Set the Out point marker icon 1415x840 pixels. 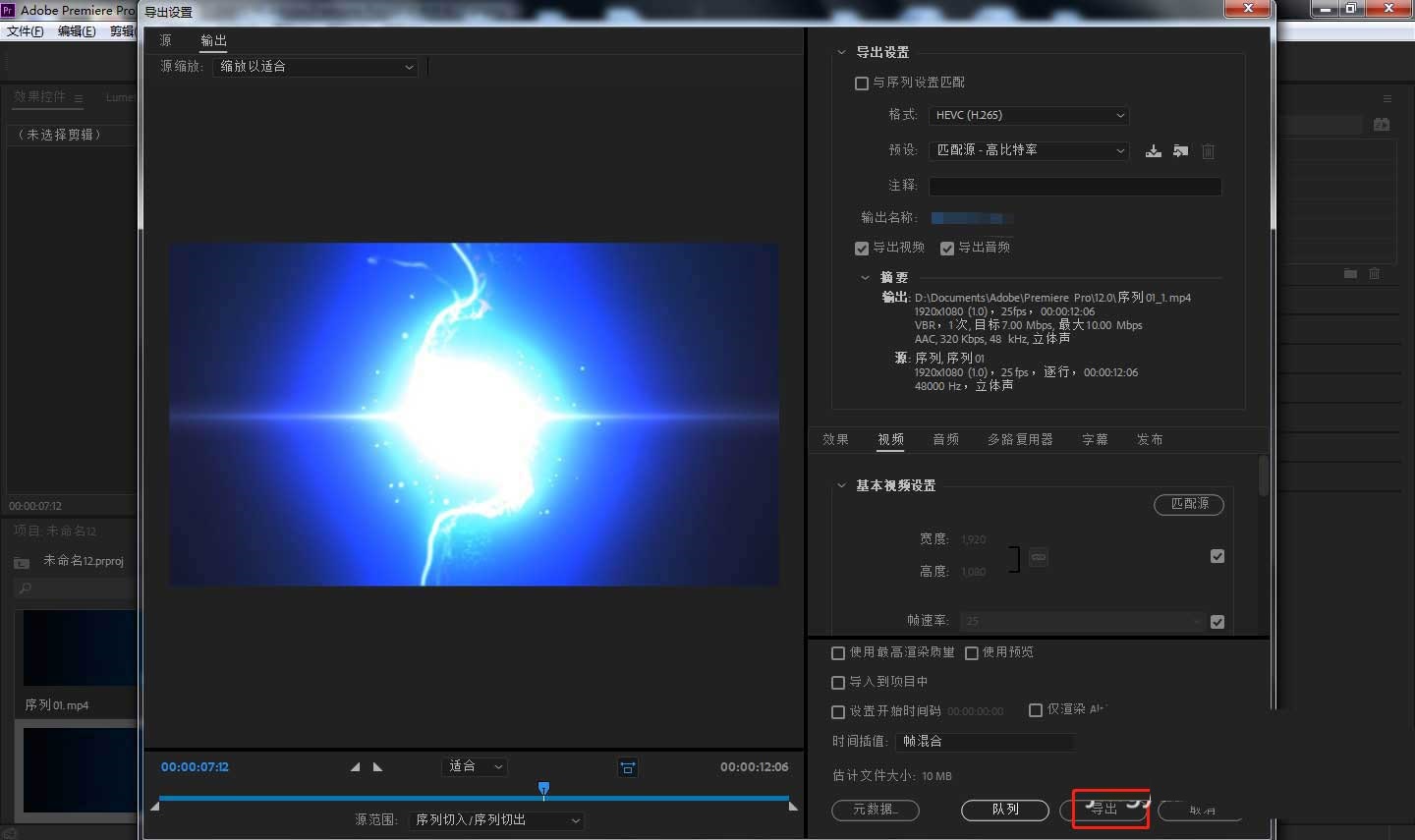point(378,767)
